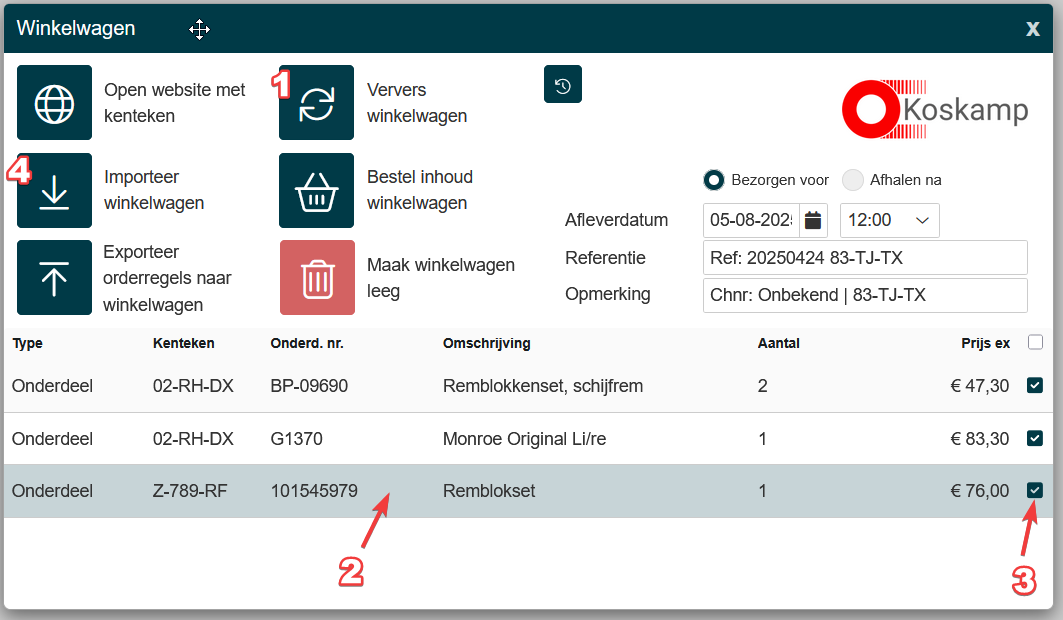The width and height of the screenshot is (1063, 620).
Task: Open cart history with the clock icon
Action: [563, 85]
